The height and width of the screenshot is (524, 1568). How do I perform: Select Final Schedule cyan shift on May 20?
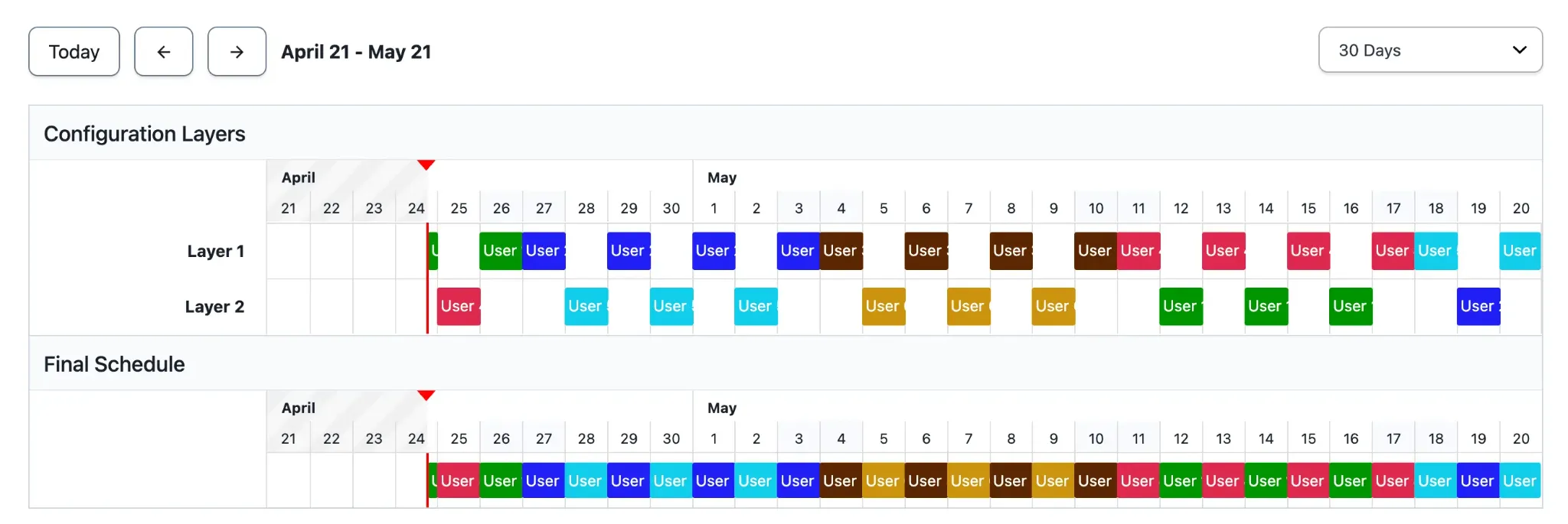[x=1520, y=481]
